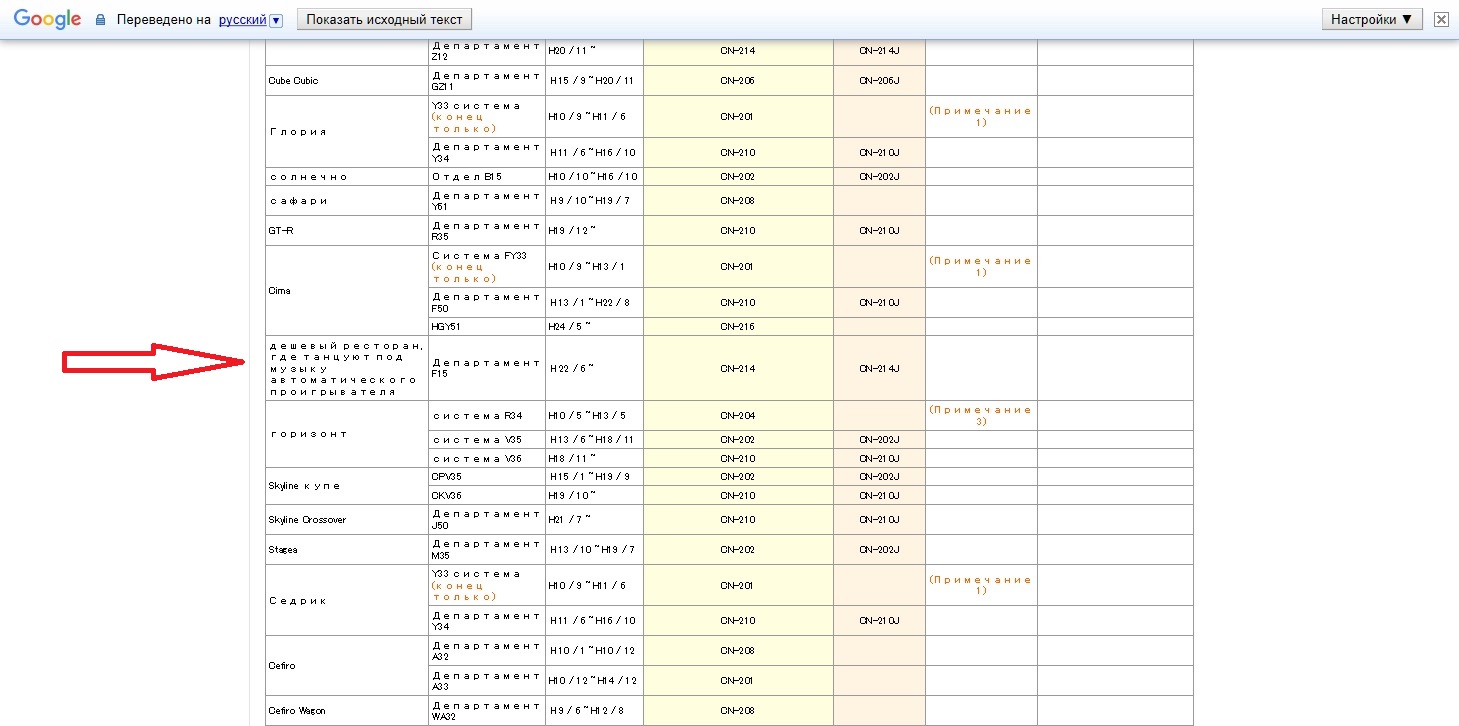Expand the language dropdown arrow next to русский
This screenshot has height=726, width=1459.
(277, 20)
